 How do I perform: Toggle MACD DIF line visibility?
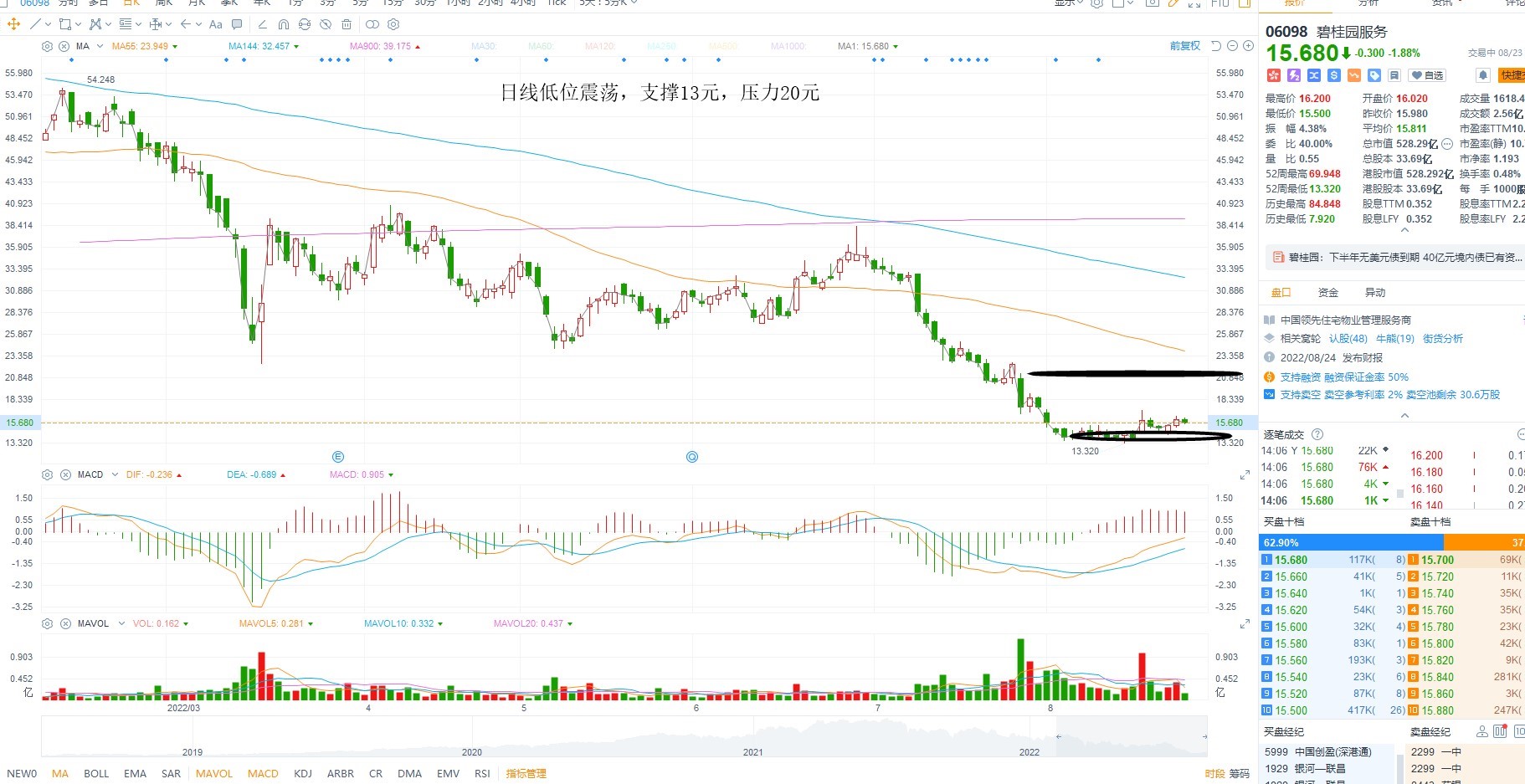(x=154, y=474)
